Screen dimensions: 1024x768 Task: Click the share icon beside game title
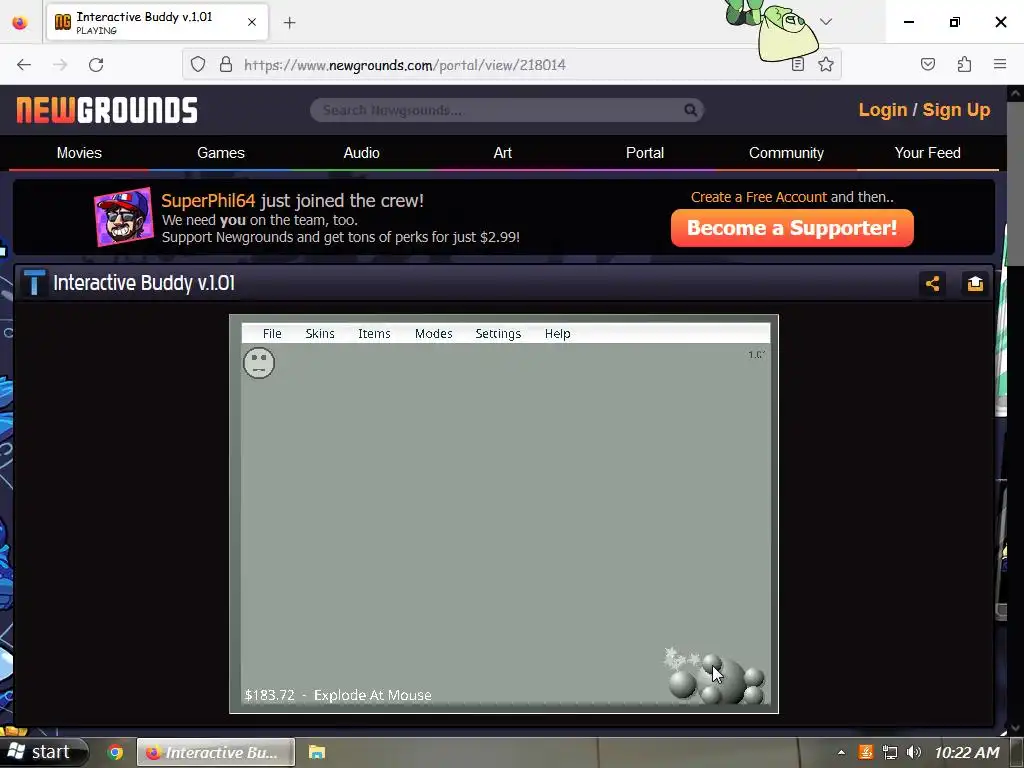click(932, 283)
